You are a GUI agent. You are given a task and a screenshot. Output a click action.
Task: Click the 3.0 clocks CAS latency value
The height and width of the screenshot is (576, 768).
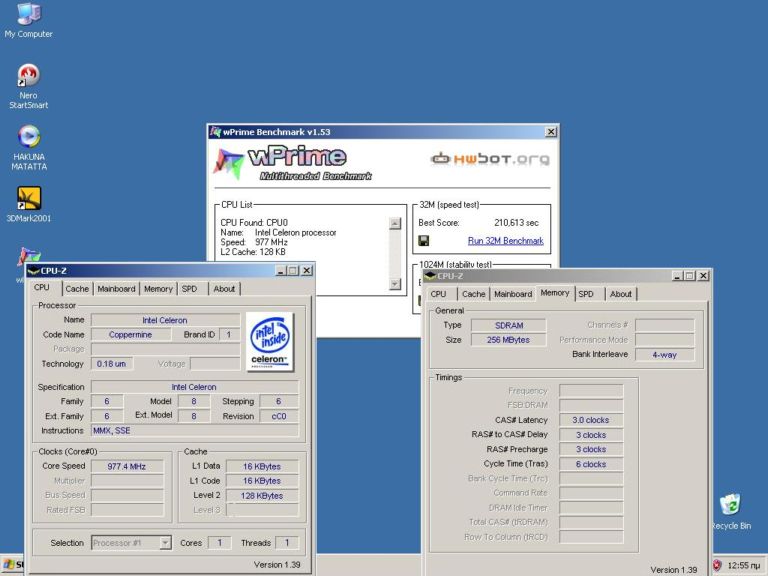click(591, 420)
